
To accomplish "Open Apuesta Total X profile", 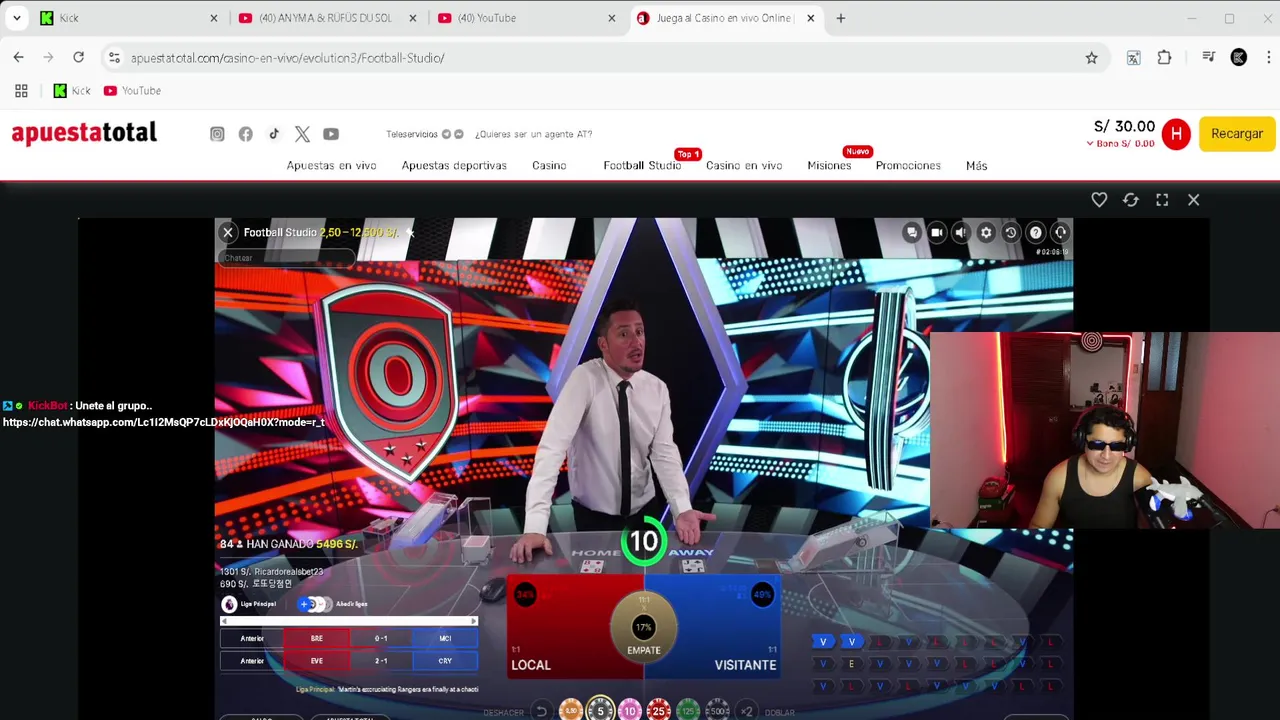I will click(x=302, y=134).
